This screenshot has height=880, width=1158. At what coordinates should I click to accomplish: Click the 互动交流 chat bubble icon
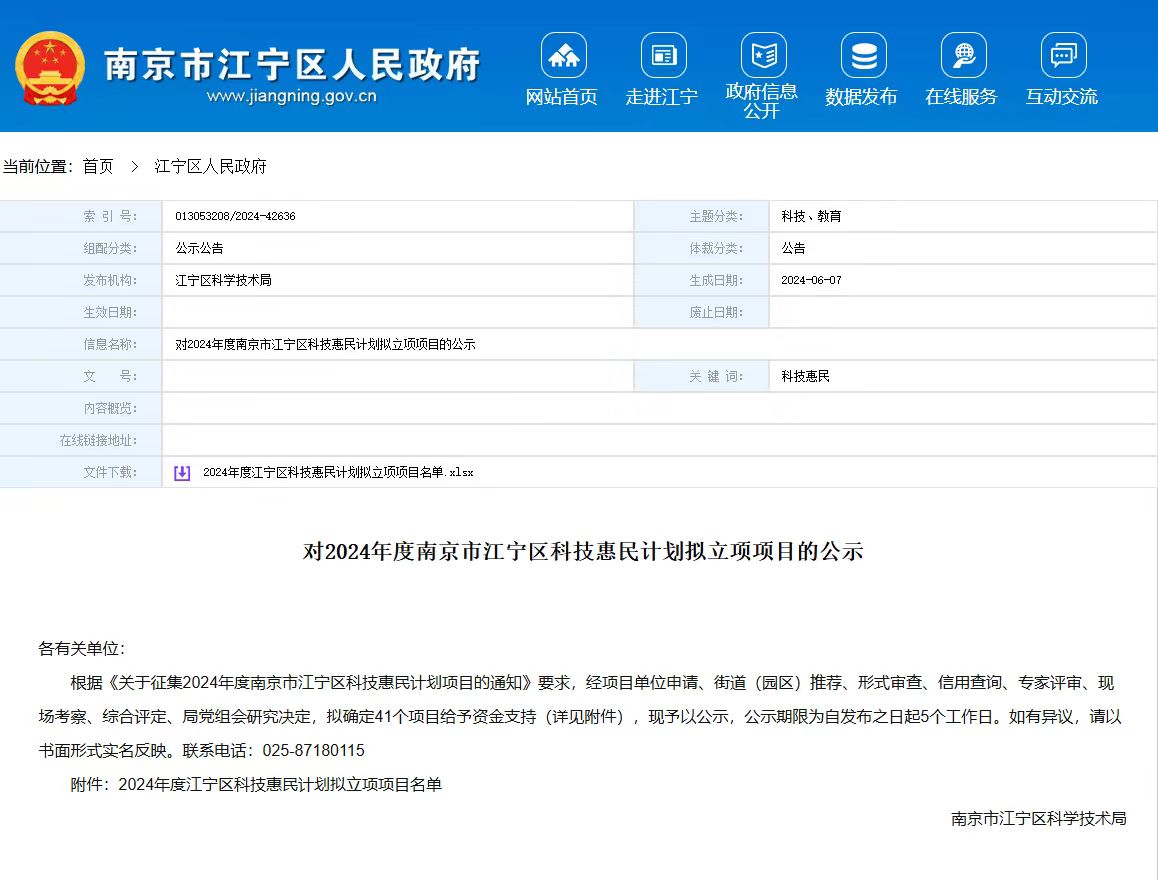pos(1063,55)
